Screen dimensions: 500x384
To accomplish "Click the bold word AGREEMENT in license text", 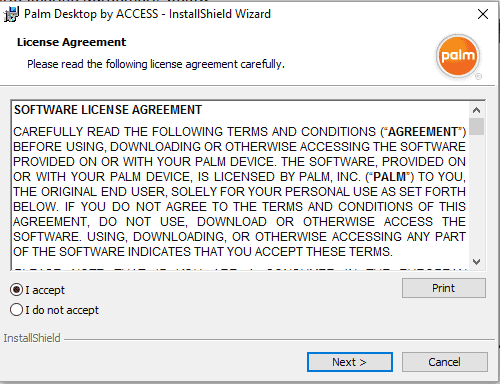I will point(423,132).
